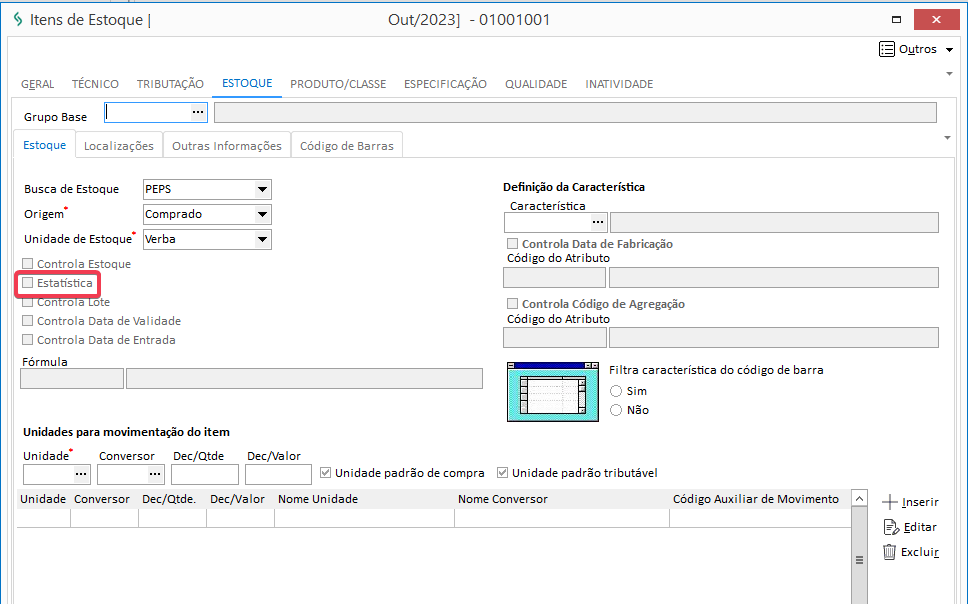Open Característica lookup ellipsis button
968x604 pixels.
click(597, 222)
